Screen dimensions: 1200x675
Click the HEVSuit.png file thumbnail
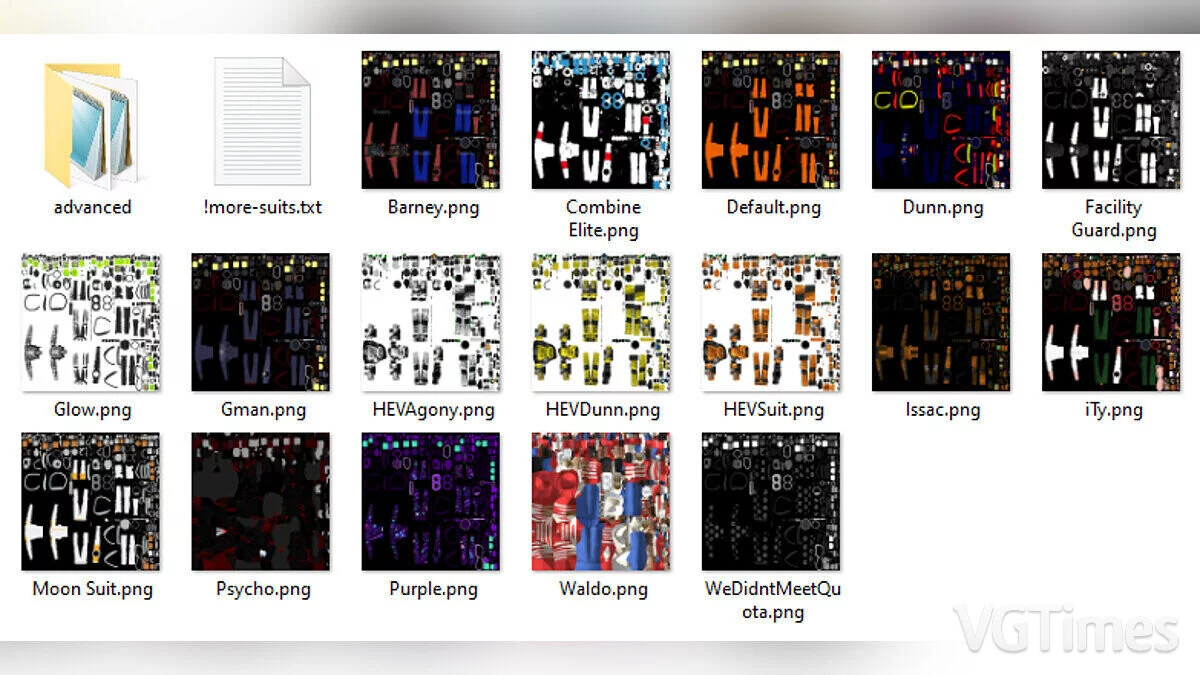click(771, 322)
